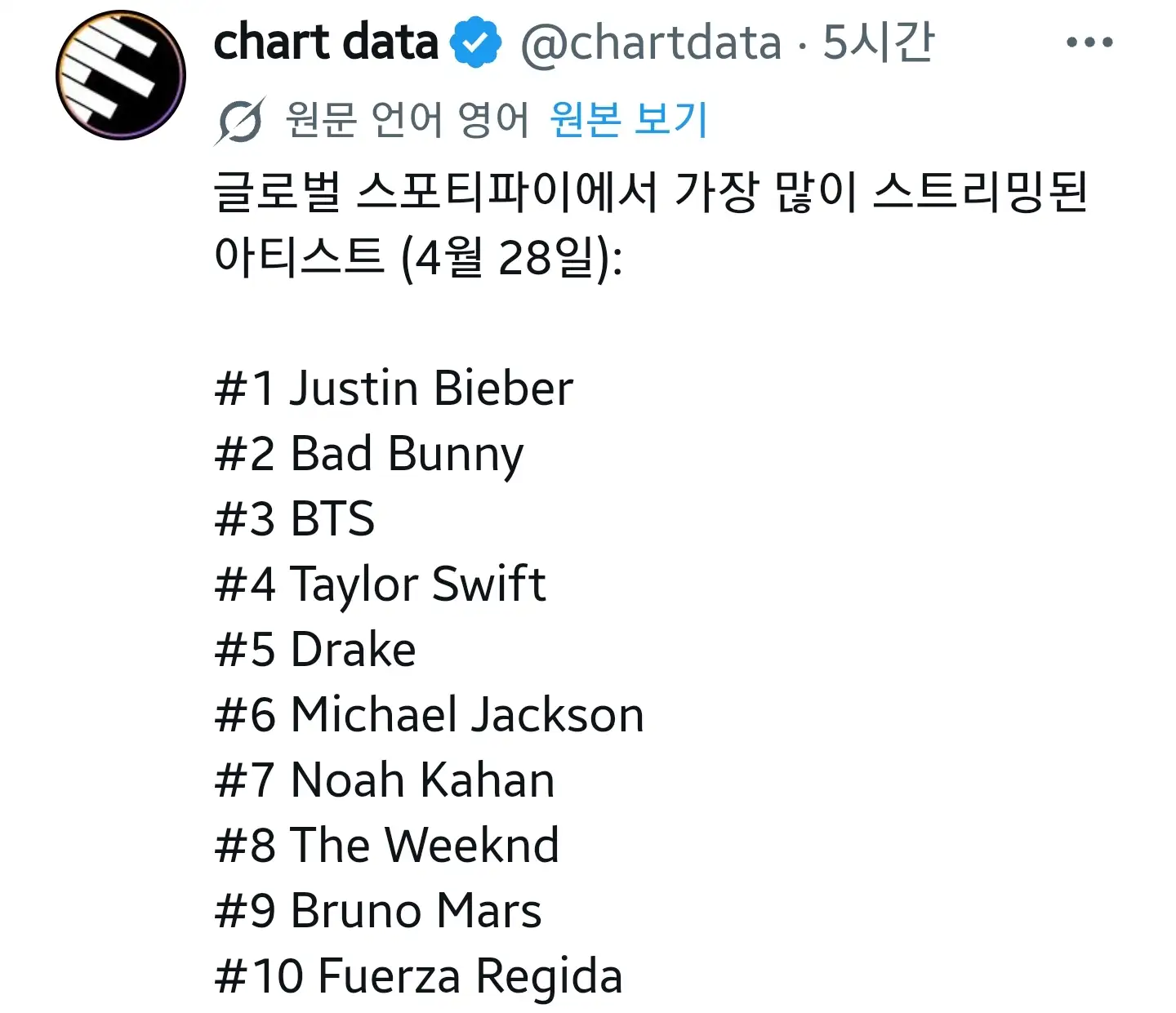Screen dimensions: 1176x1013
Task: Click the #2 Bad Bunny line
Action: click(369, 454)
